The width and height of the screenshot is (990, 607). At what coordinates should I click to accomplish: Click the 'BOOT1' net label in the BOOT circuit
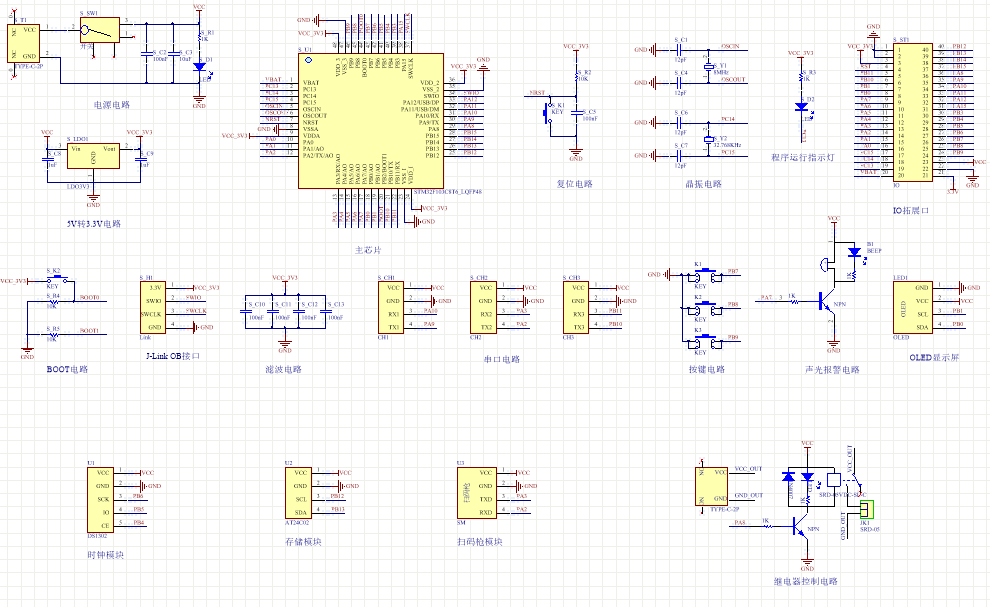point(89,330)
